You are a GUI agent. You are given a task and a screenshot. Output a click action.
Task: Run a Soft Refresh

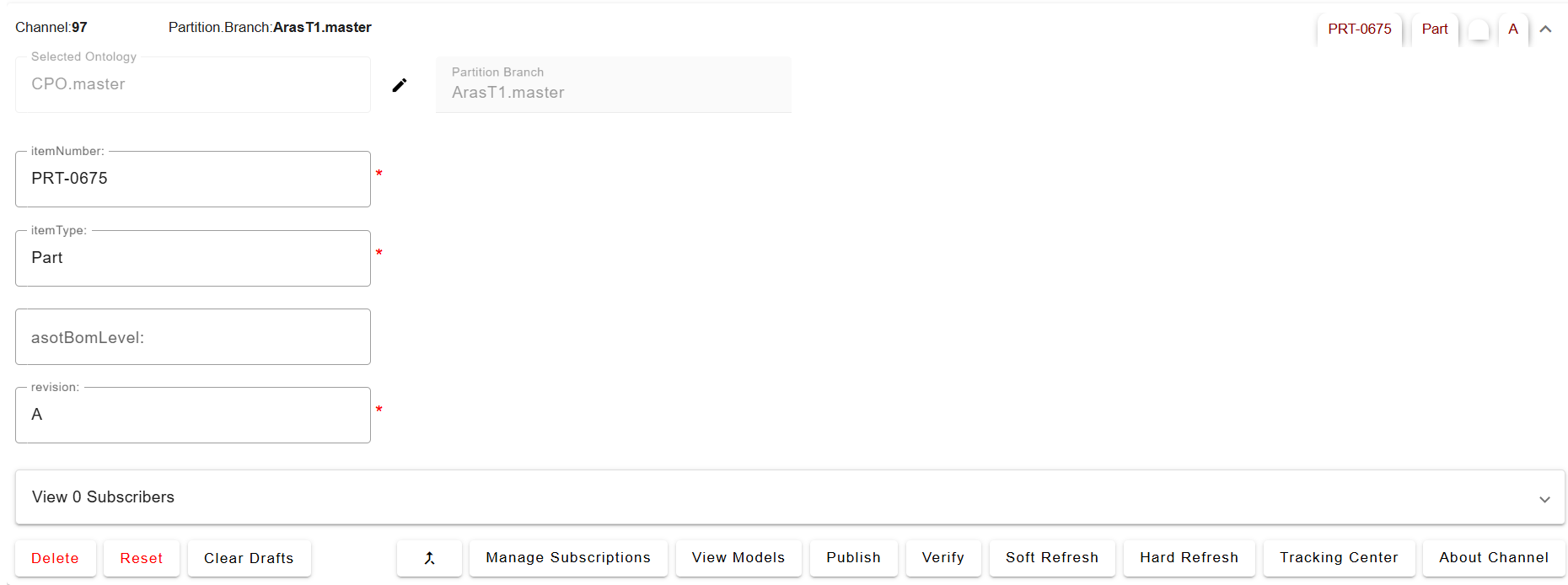pyautogui.click(x=1051, y=558)
